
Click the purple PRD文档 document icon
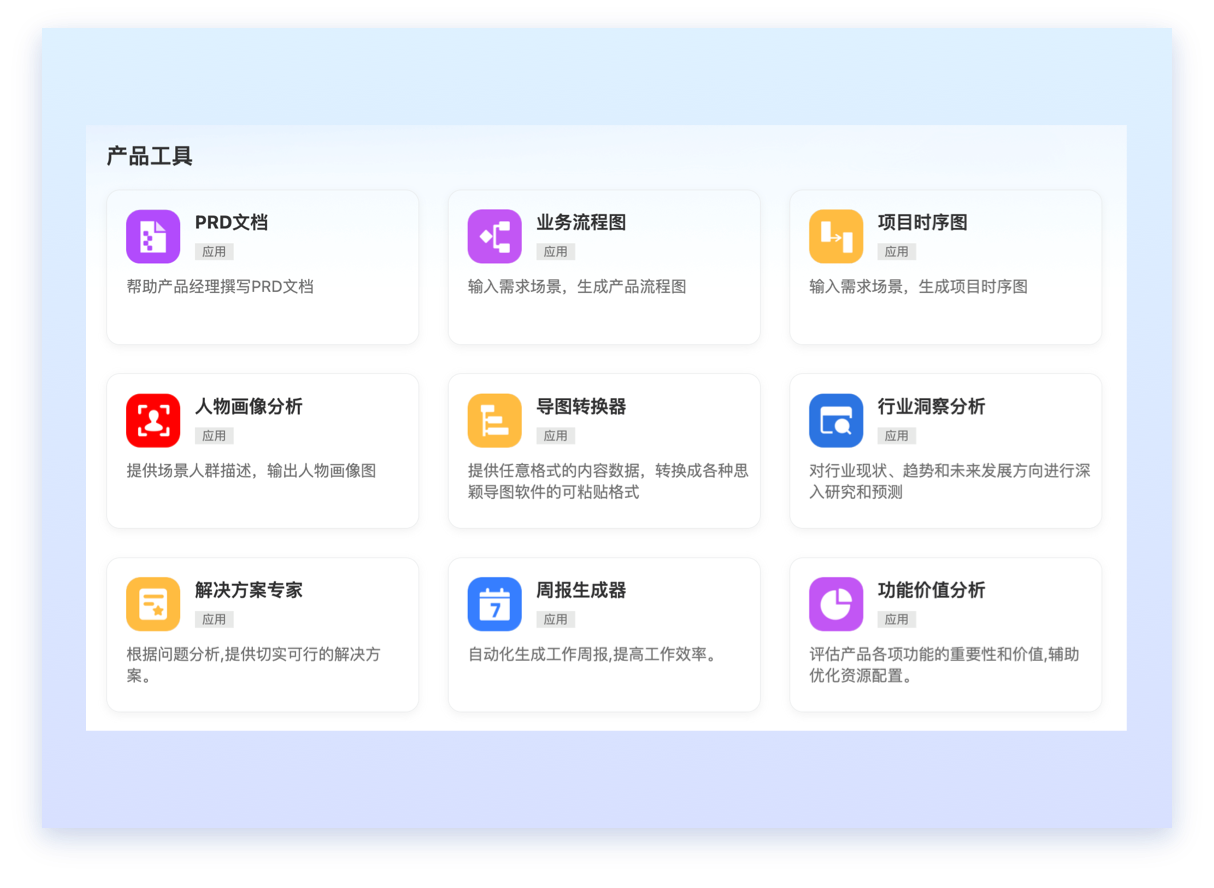(153, 237)
